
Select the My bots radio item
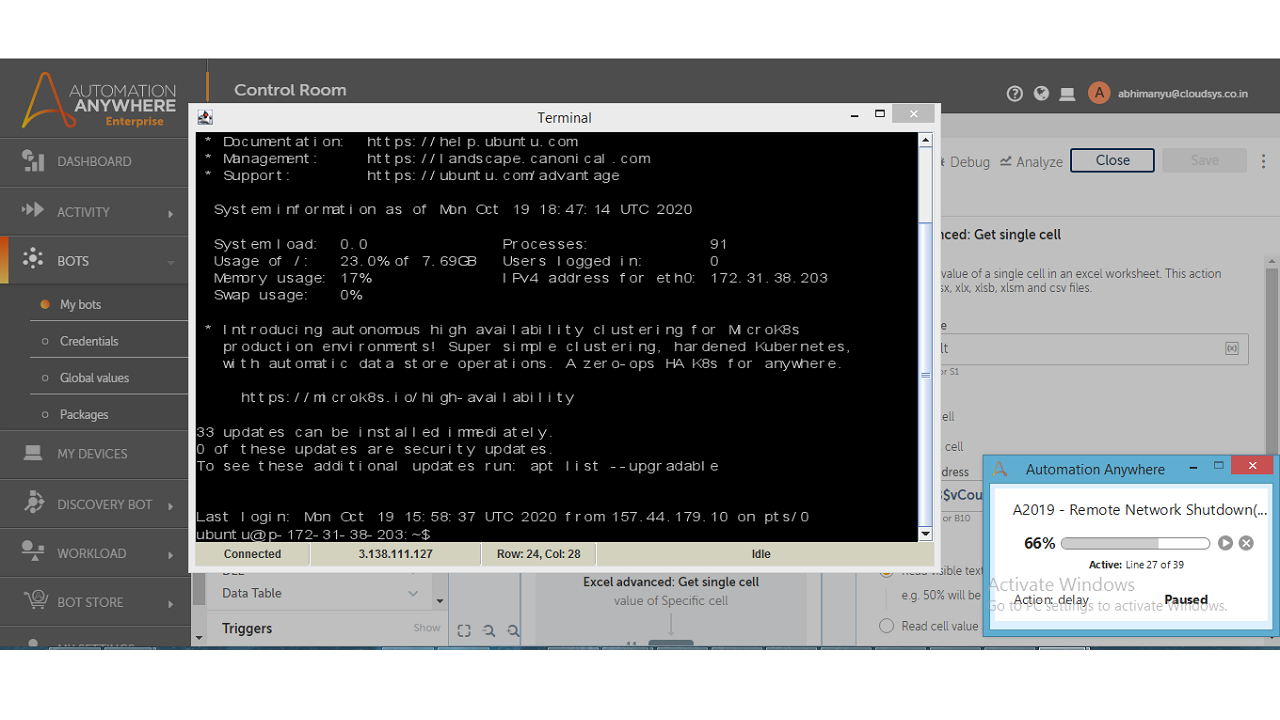pos(45,304)
